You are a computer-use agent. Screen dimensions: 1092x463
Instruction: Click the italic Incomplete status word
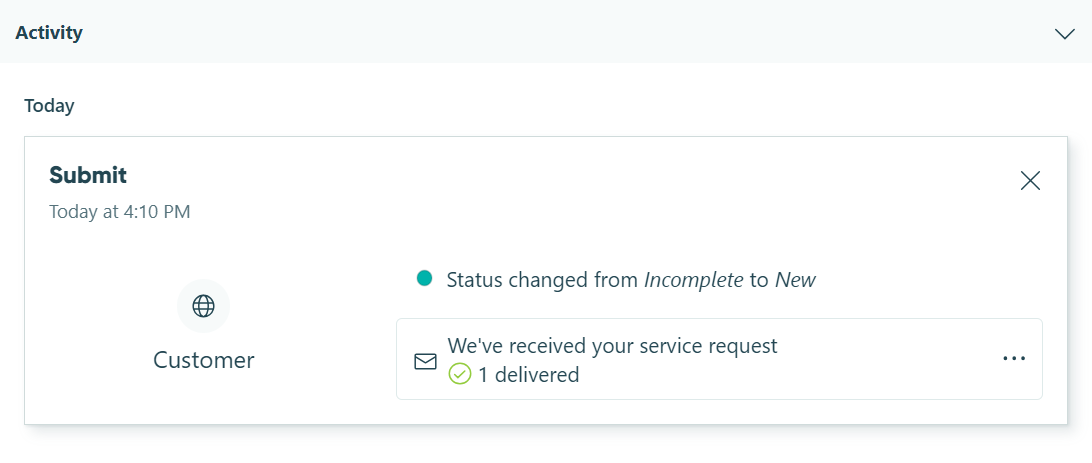(x=694, y=280)
